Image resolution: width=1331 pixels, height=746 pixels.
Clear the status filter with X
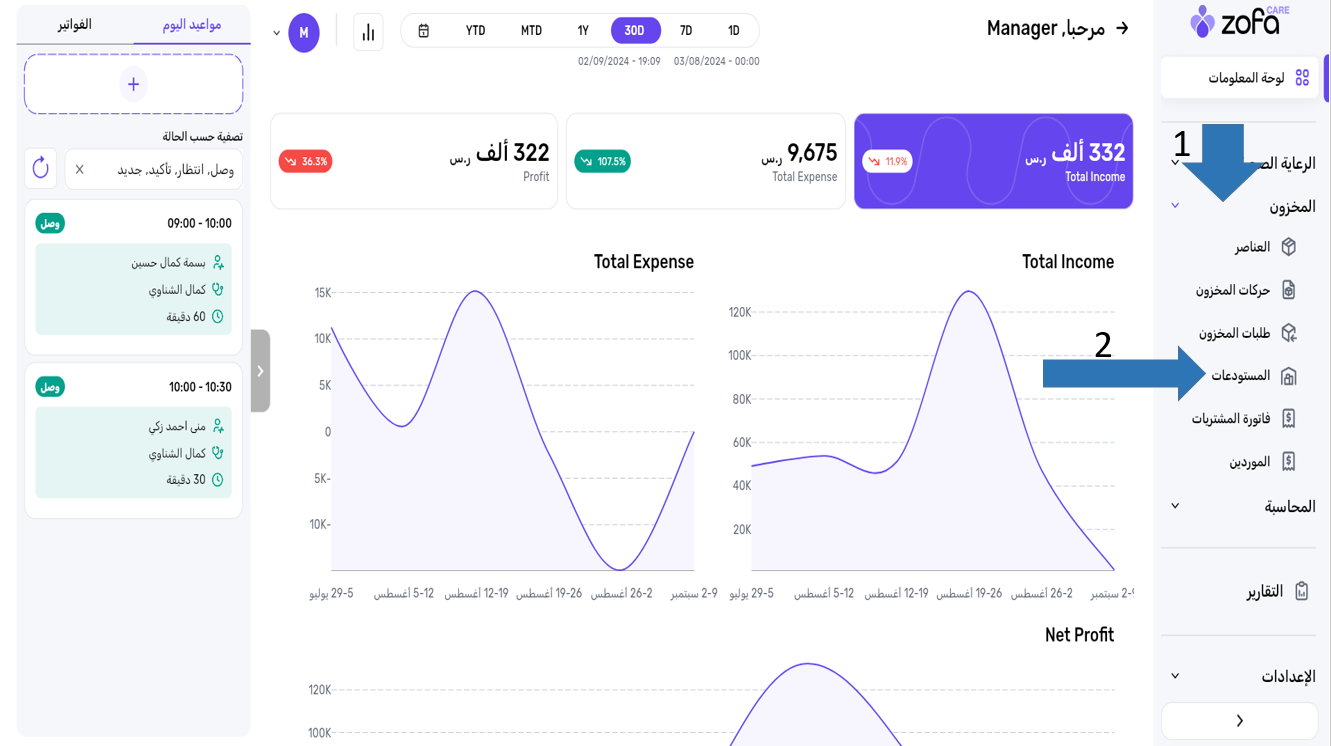[x=80, y=170]
